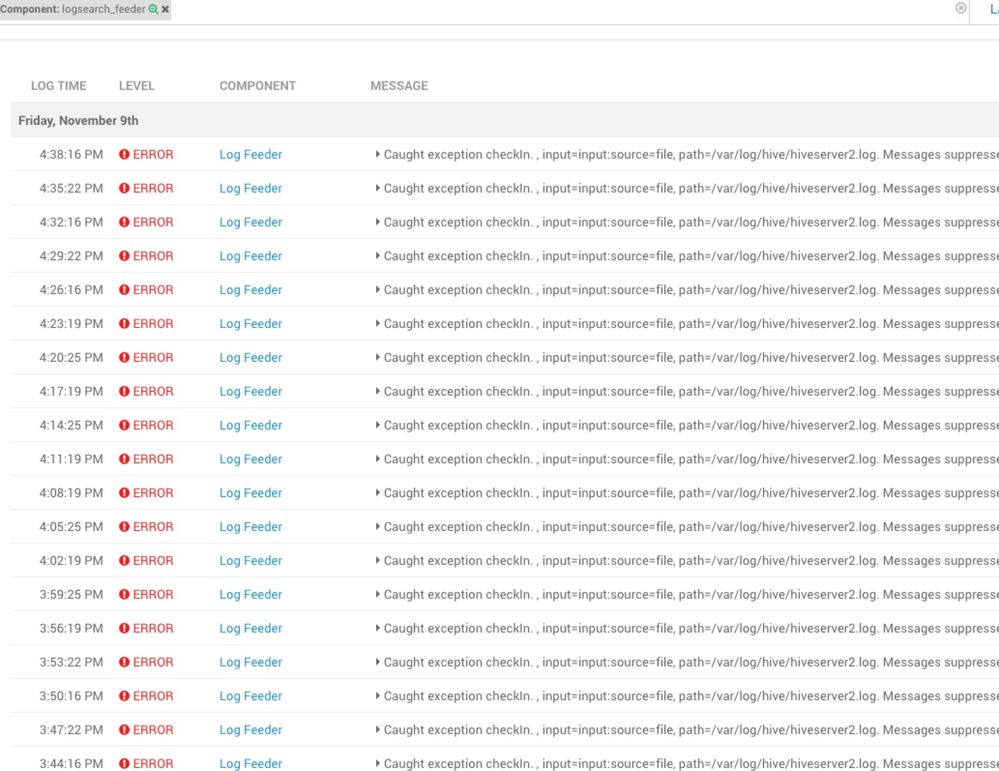The image size is (999, 771).
Task: Click error icon on the 4:32:16 PM row
Action: point(124,222)
